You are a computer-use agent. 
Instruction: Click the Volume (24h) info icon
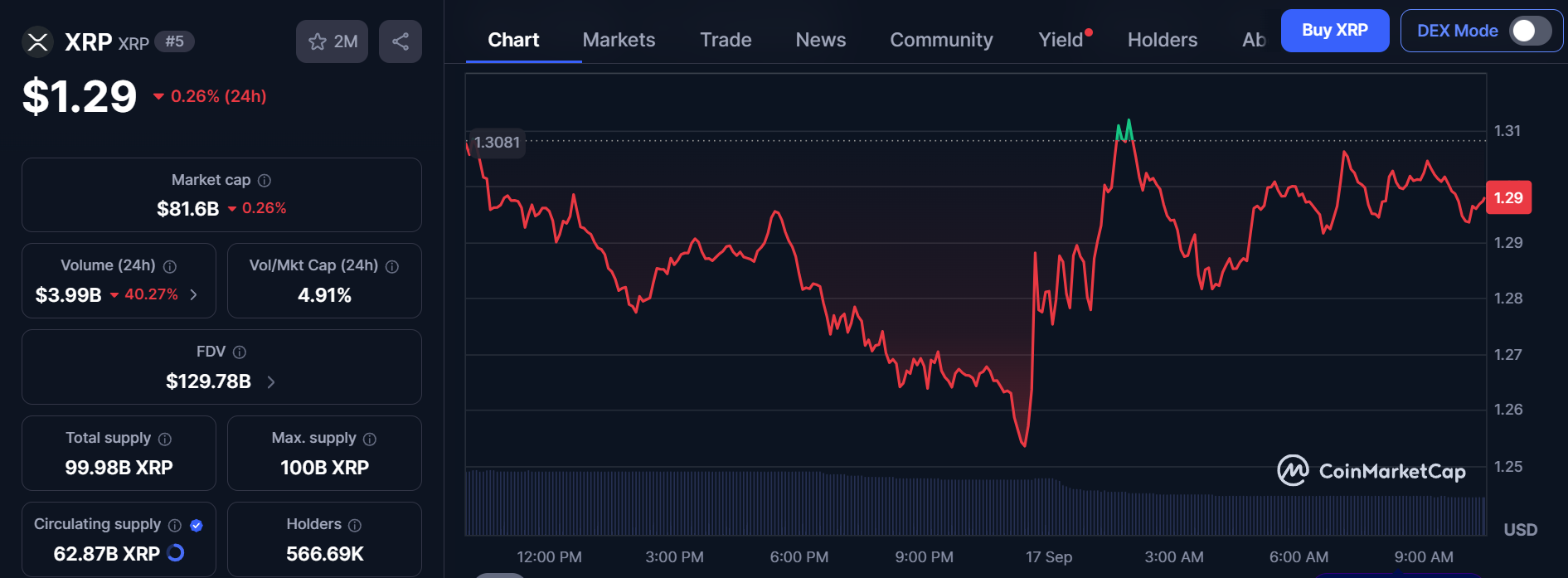170,266
